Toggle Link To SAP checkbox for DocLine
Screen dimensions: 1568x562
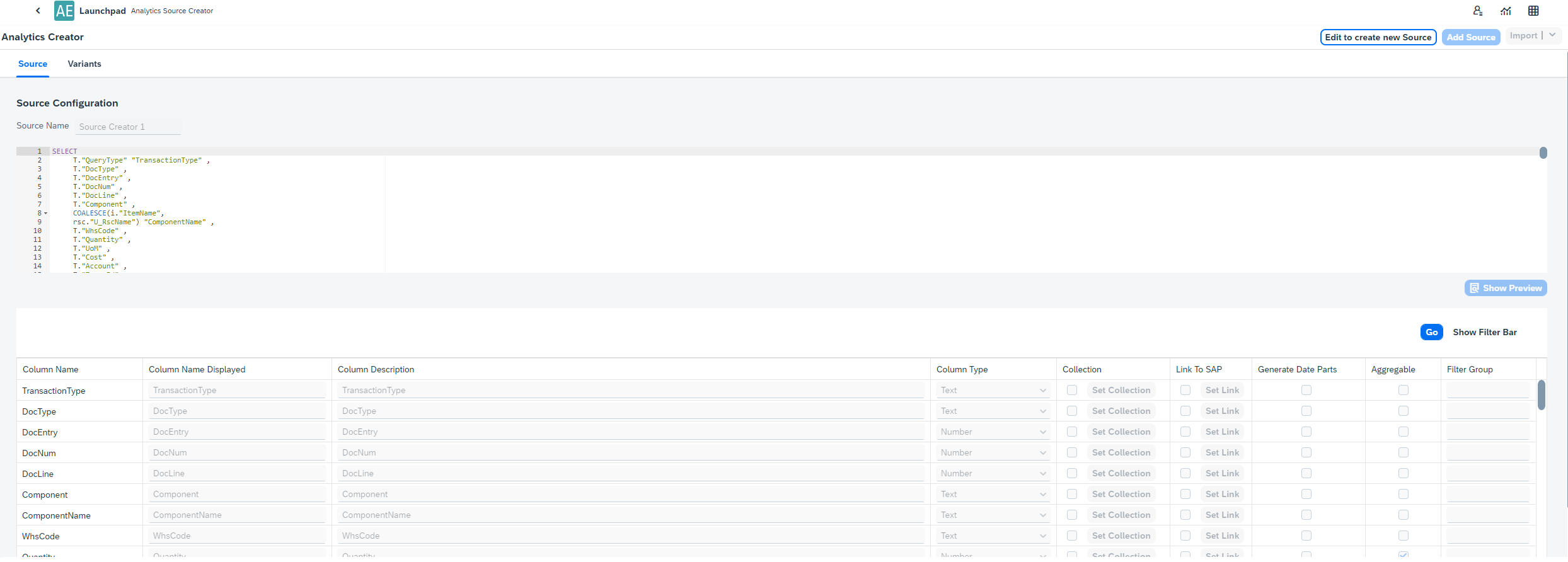coord(1185,474)
